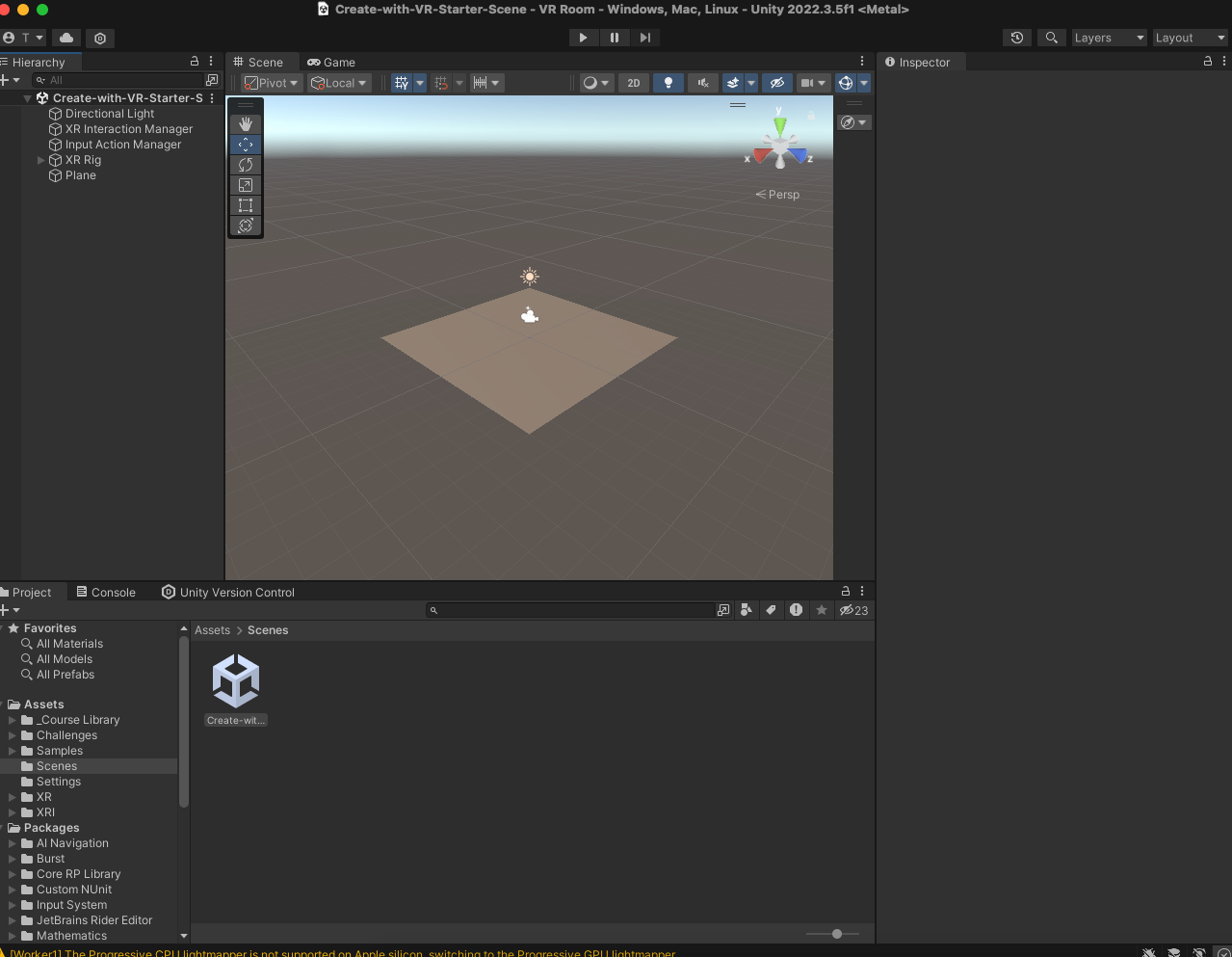1232x957 pixels.
Task: Click the Step frame button
Action: [x=645, y=38]
